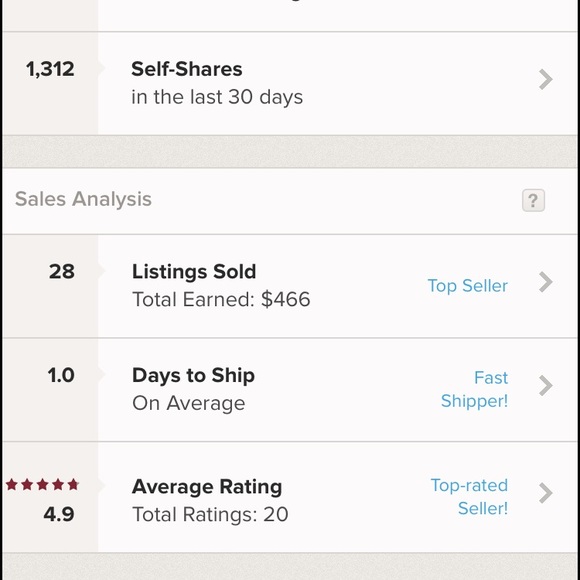Tap the Sales Analysis section header
The height and width of the screenshot is (580, 580).
click(x=83, y=199)
